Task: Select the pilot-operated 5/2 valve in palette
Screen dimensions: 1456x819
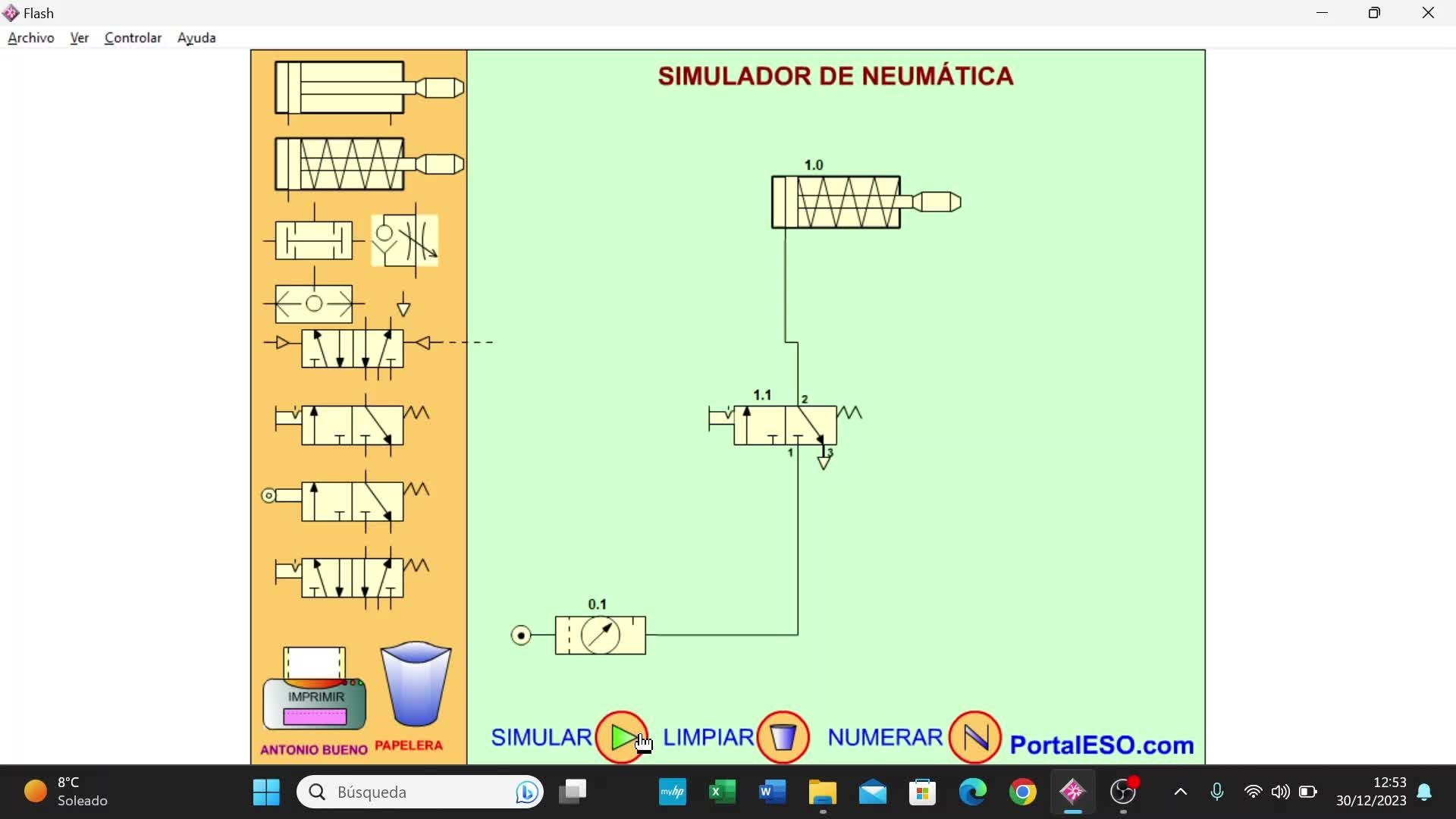Action: coord(353,349)
